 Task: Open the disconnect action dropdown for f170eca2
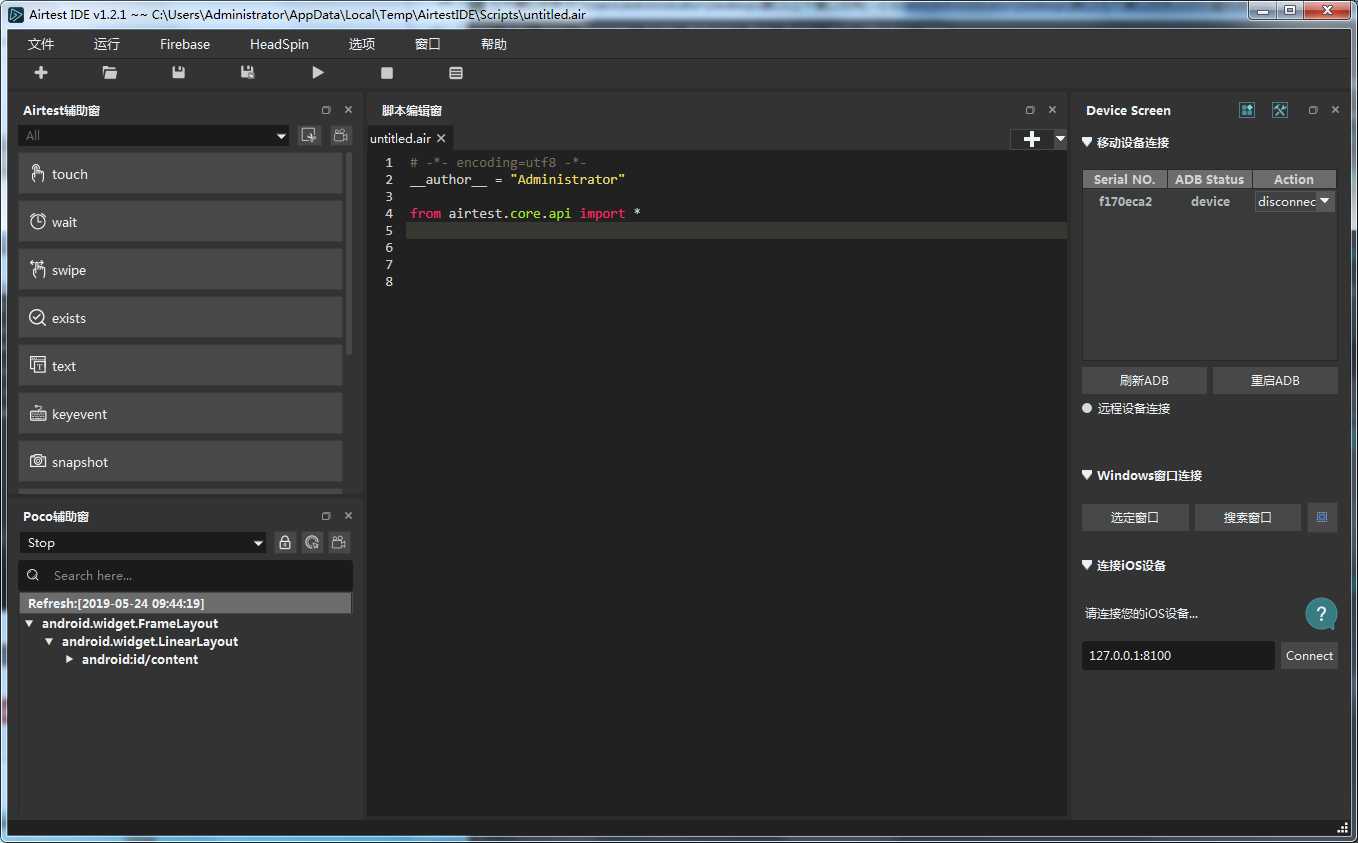pyautogui.click(x=1295, y=201)
